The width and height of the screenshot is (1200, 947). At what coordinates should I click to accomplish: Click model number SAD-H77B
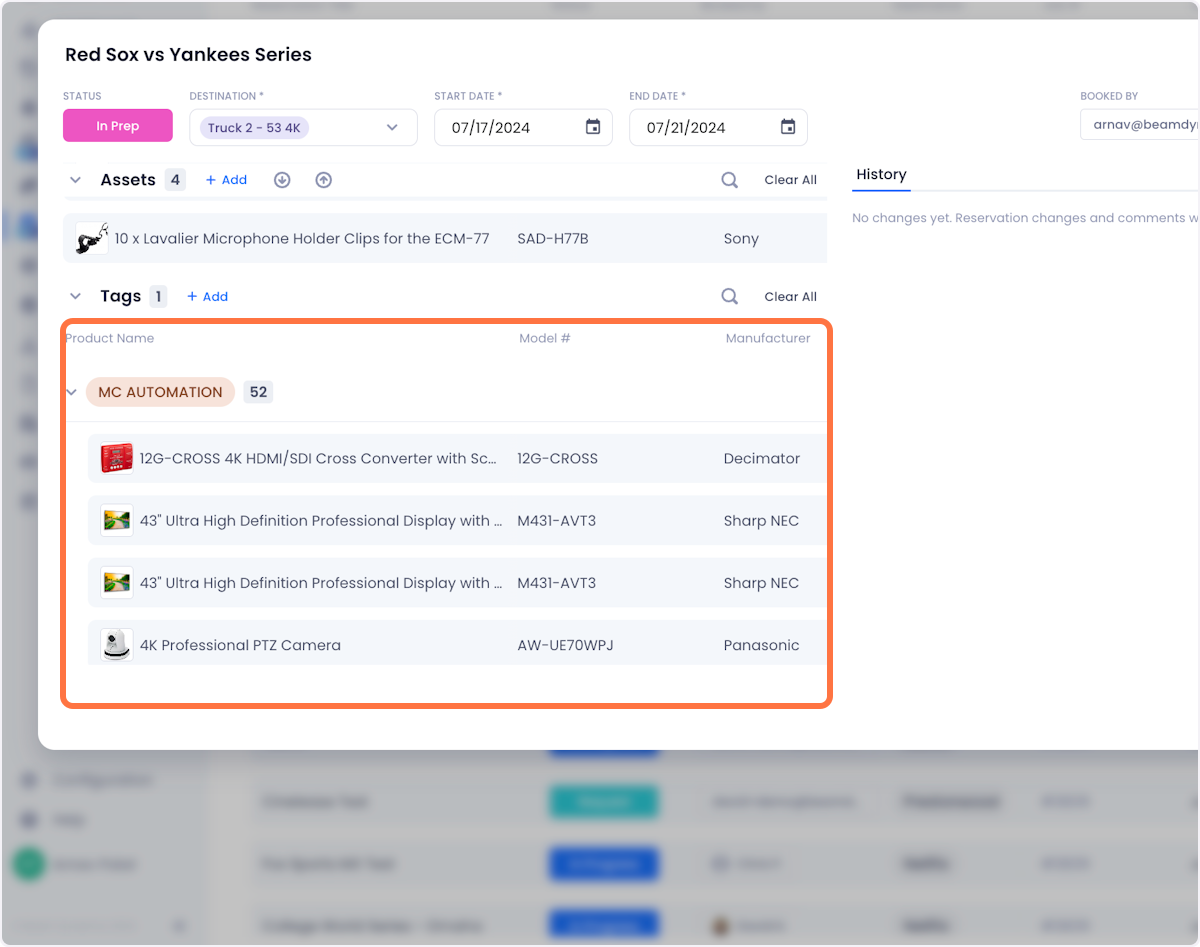point(553,239)
